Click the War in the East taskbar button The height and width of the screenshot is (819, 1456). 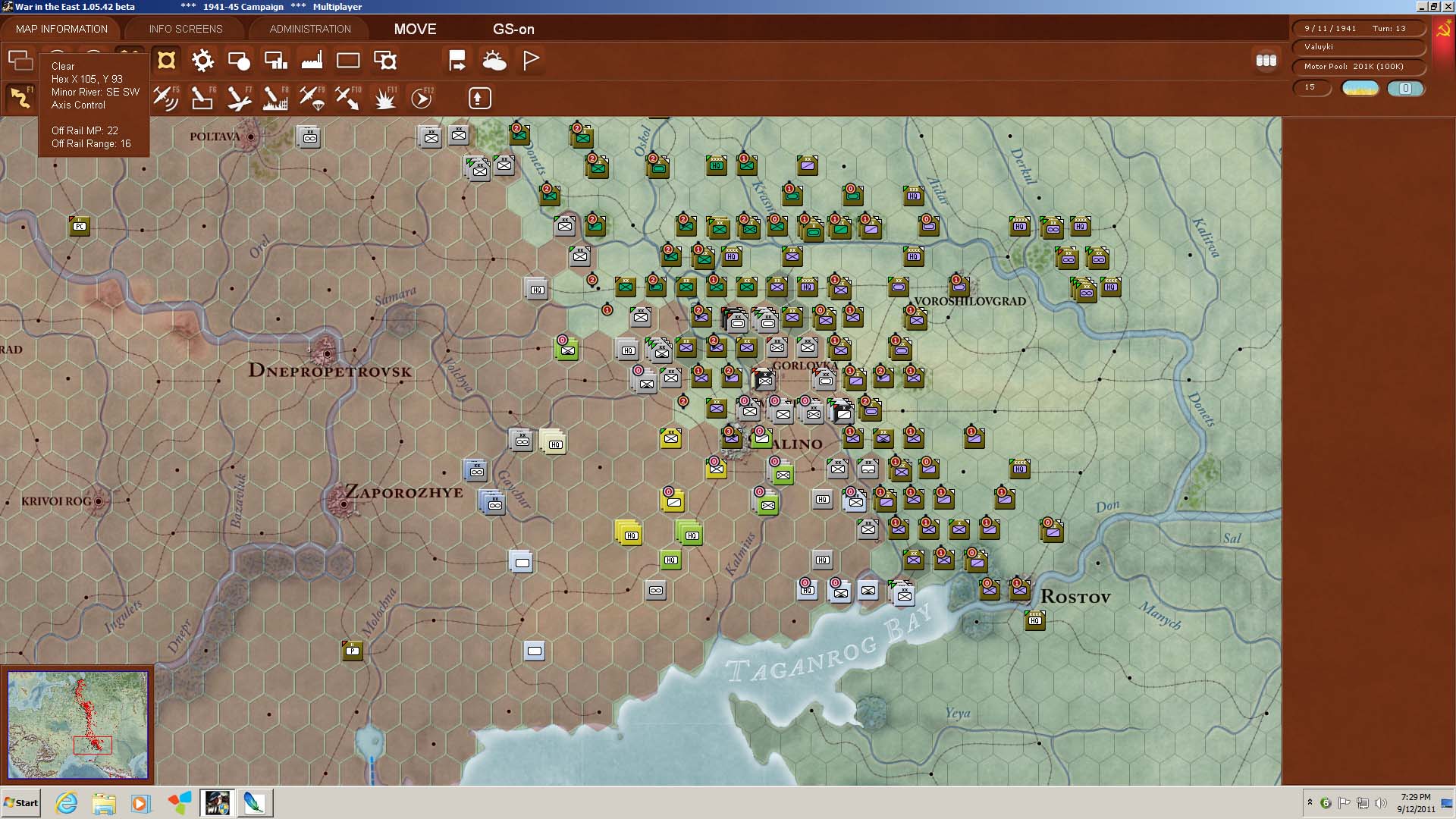pos(217,802)
